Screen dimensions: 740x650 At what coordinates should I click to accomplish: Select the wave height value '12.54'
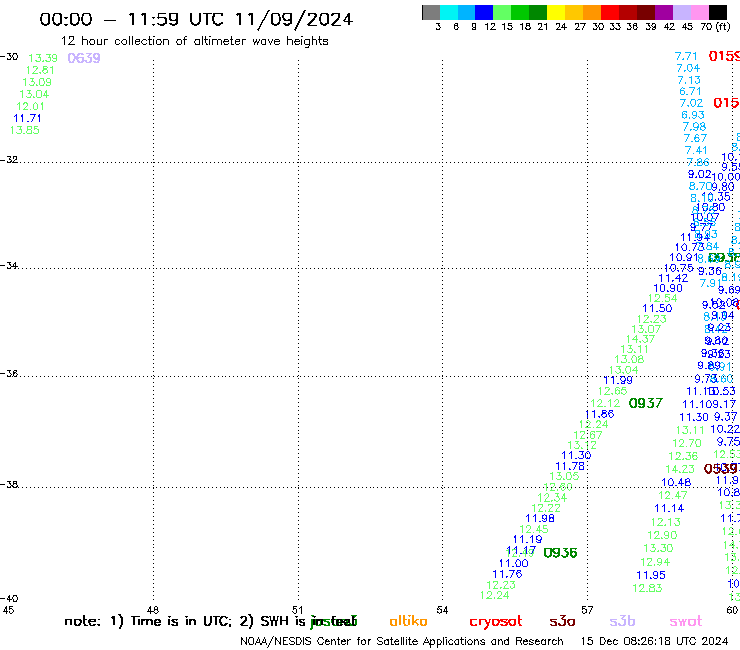click(x=663, y=298)
